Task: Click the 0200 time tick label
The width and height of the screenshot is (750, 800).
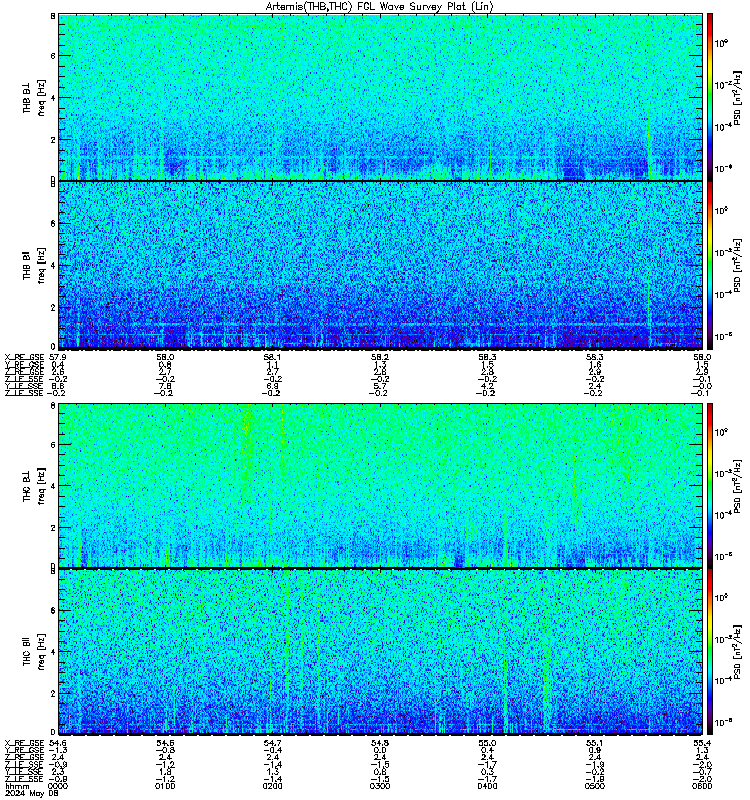Action: pos(272,786)
